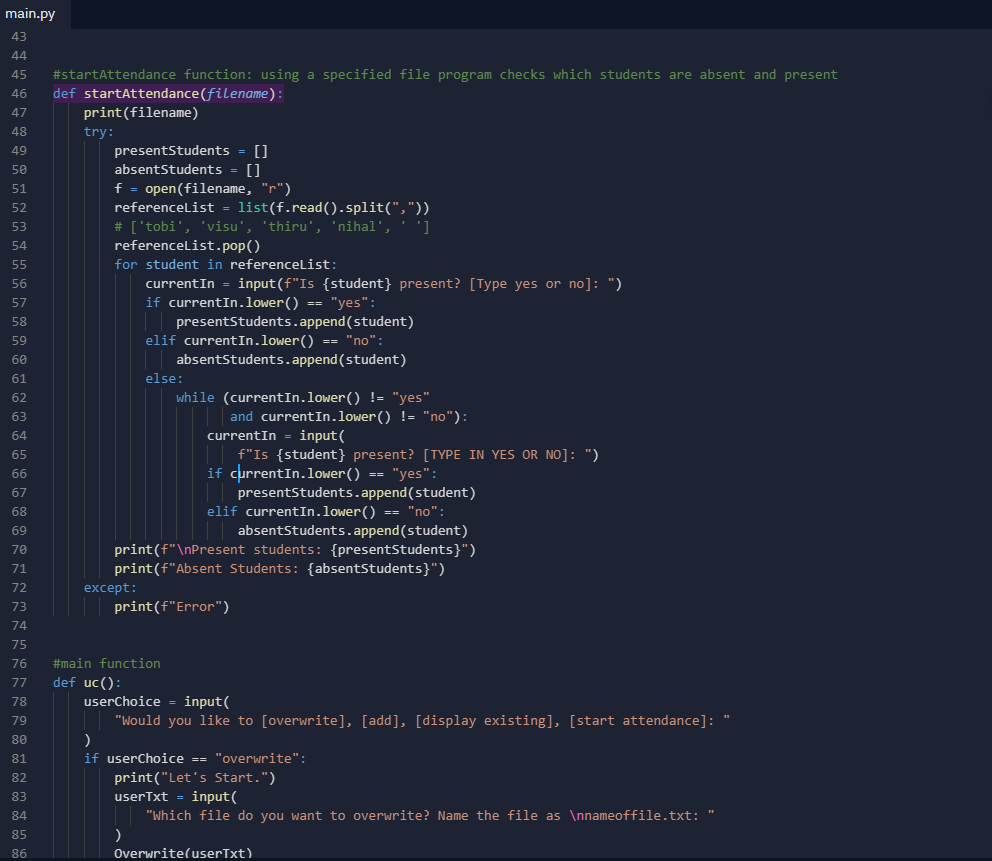Click 'absentStudents = []' on line 50
This screenshot has height=861, width=992.
(187, 170)
